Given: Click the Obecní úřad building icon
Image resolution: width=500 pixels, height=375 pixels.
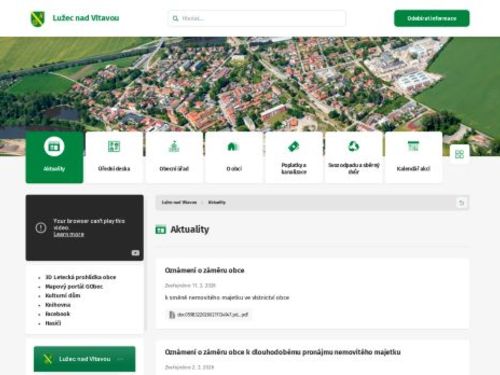Looking at the screenshot, I should (174, 146).
